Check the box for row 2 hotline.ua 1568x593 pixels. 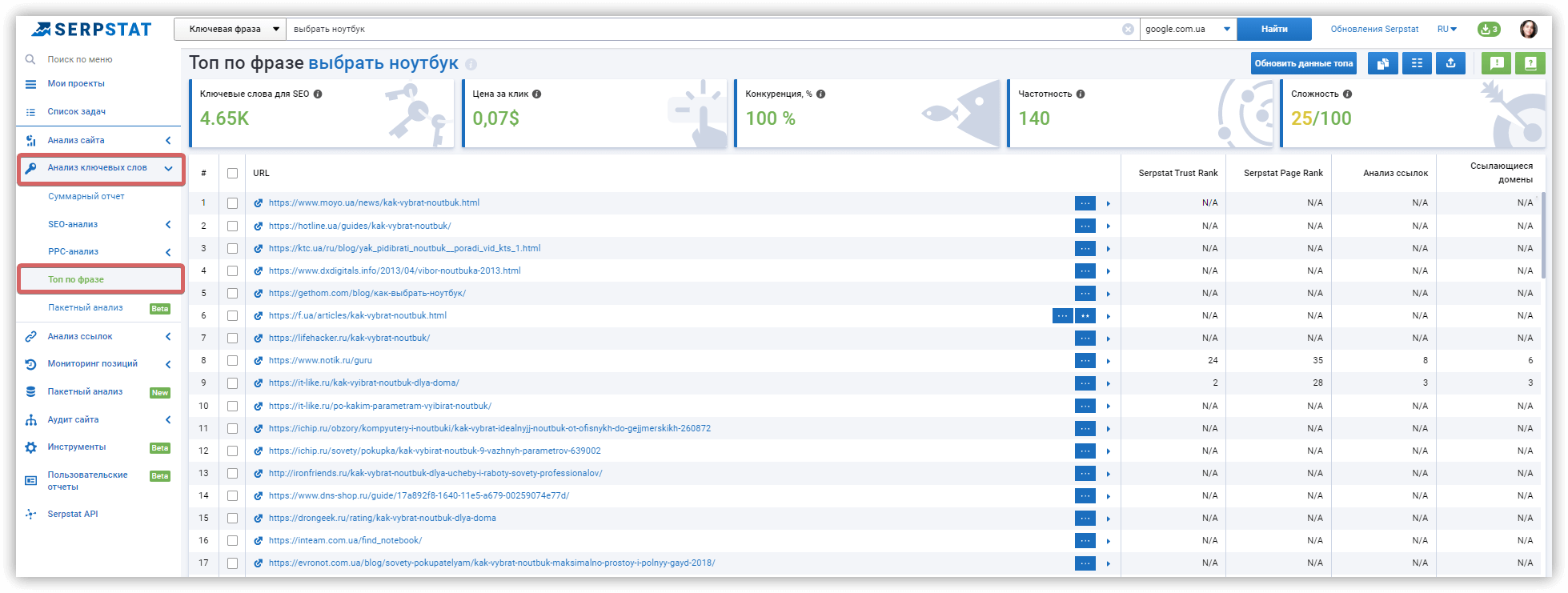(x=232, y=226)
